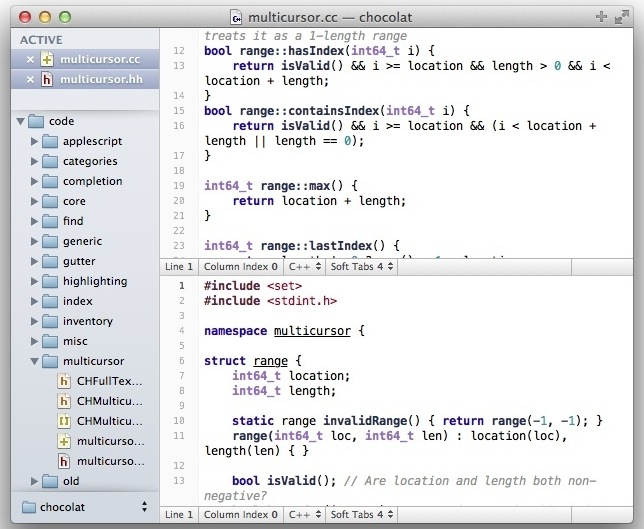Click the highlighting folder icon

point(50,281)
